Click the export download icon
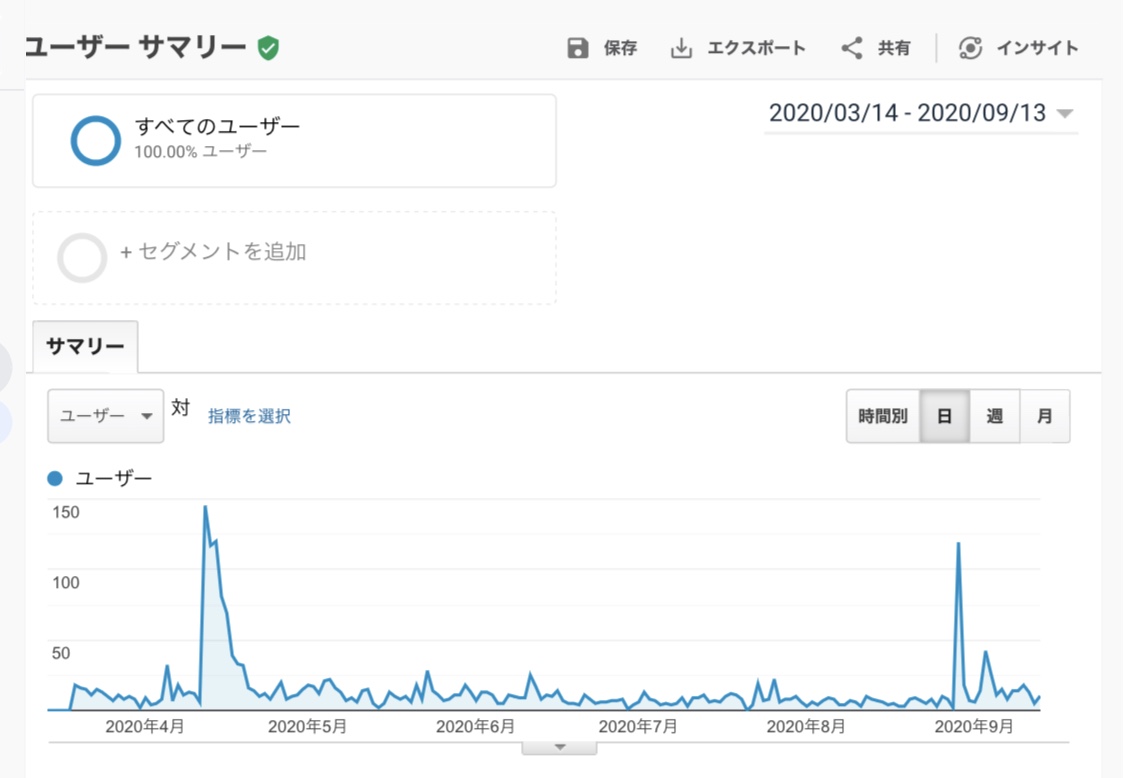This screenshot has width=1125, height=778. pos(681,48)
